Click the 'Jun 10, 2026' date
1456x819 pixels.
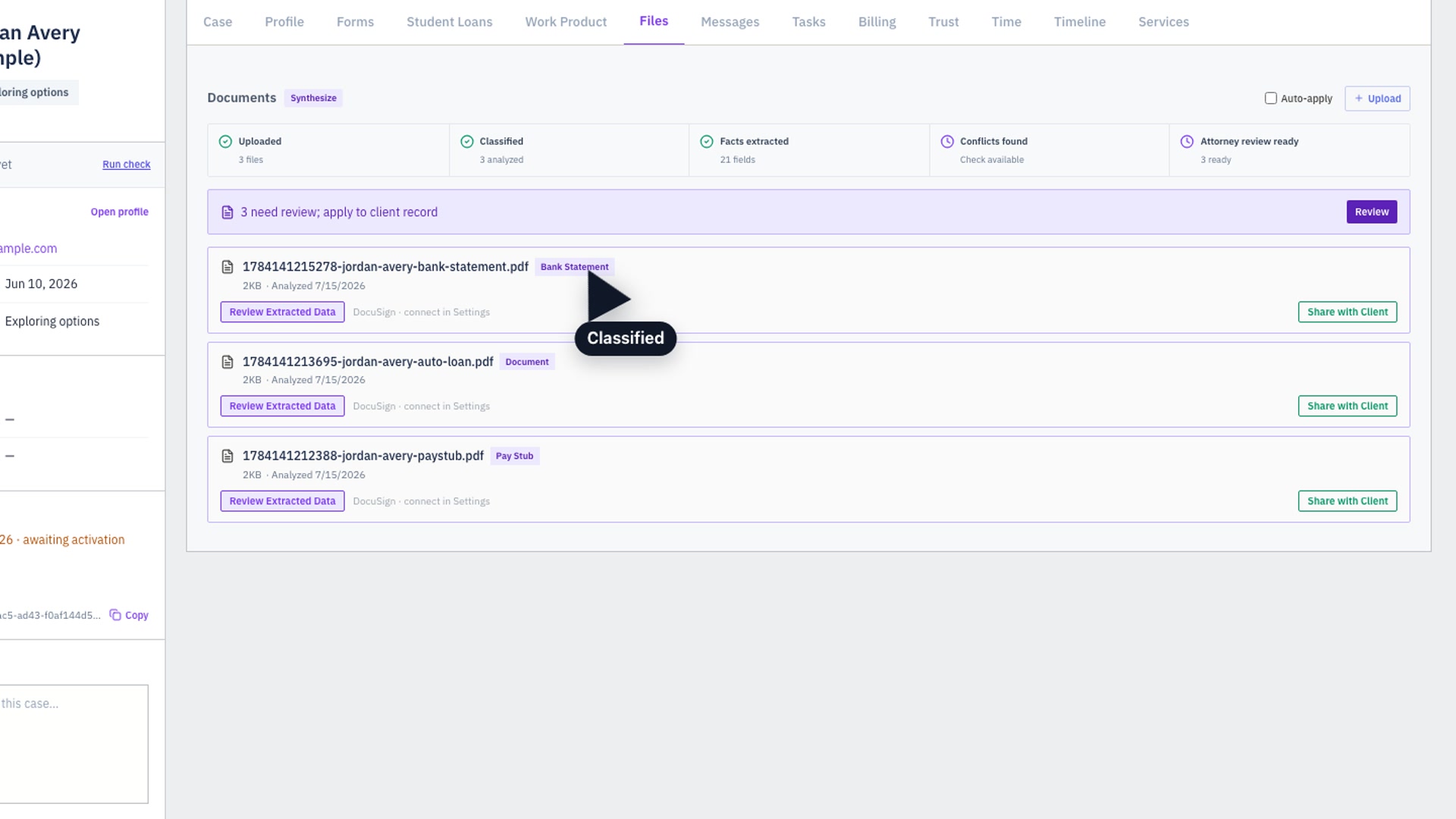click(x=41, y=284)
